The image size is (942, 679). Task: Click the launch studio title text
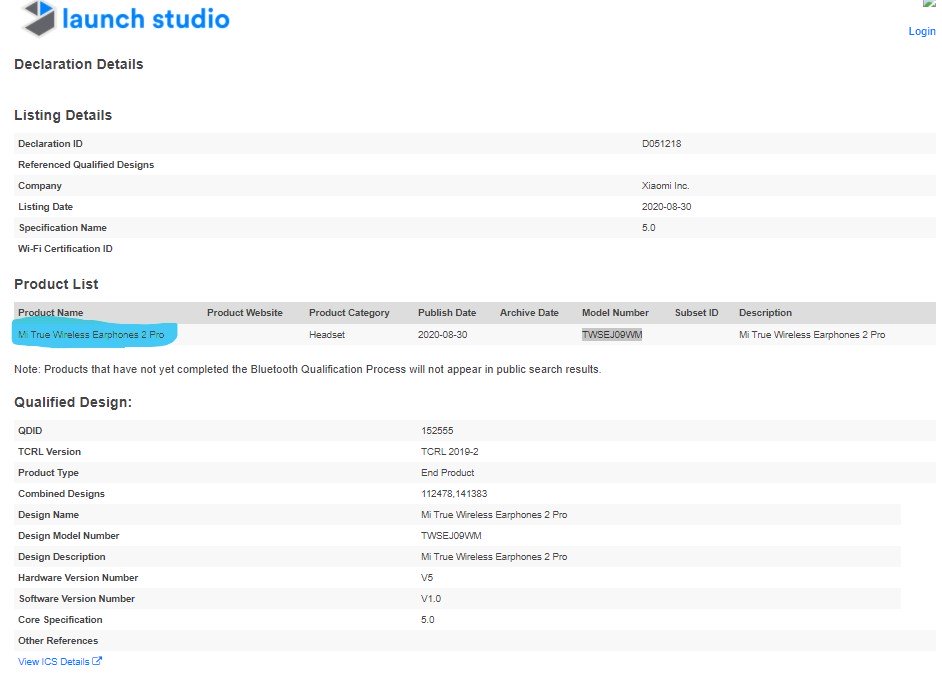145,18
